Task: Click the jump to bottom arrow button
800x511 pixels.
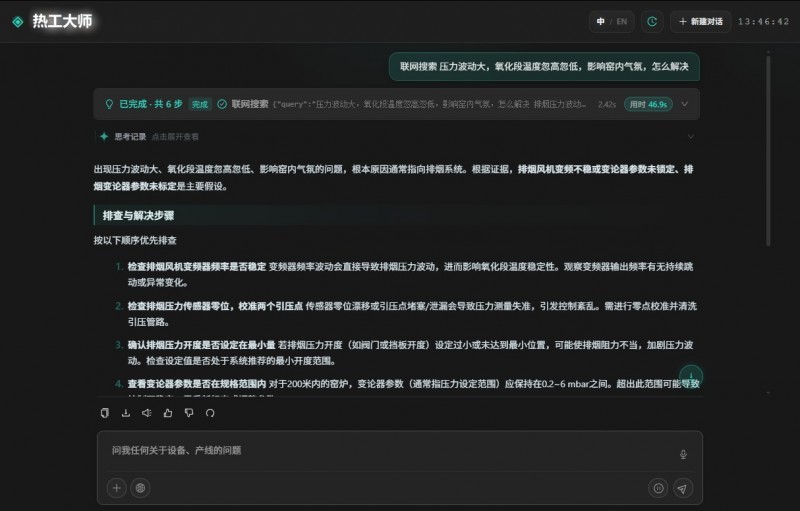Action: pyautogui.click(x=691, y=376)
